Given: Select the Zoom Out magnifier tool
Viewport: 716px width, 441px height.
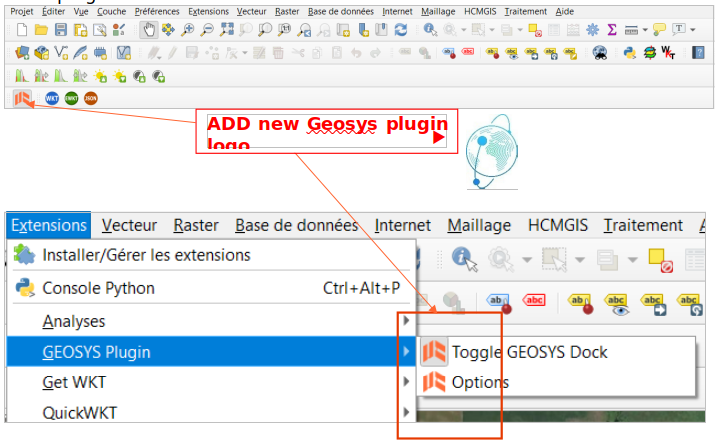Looking at the screenshot, I should 207,30.
